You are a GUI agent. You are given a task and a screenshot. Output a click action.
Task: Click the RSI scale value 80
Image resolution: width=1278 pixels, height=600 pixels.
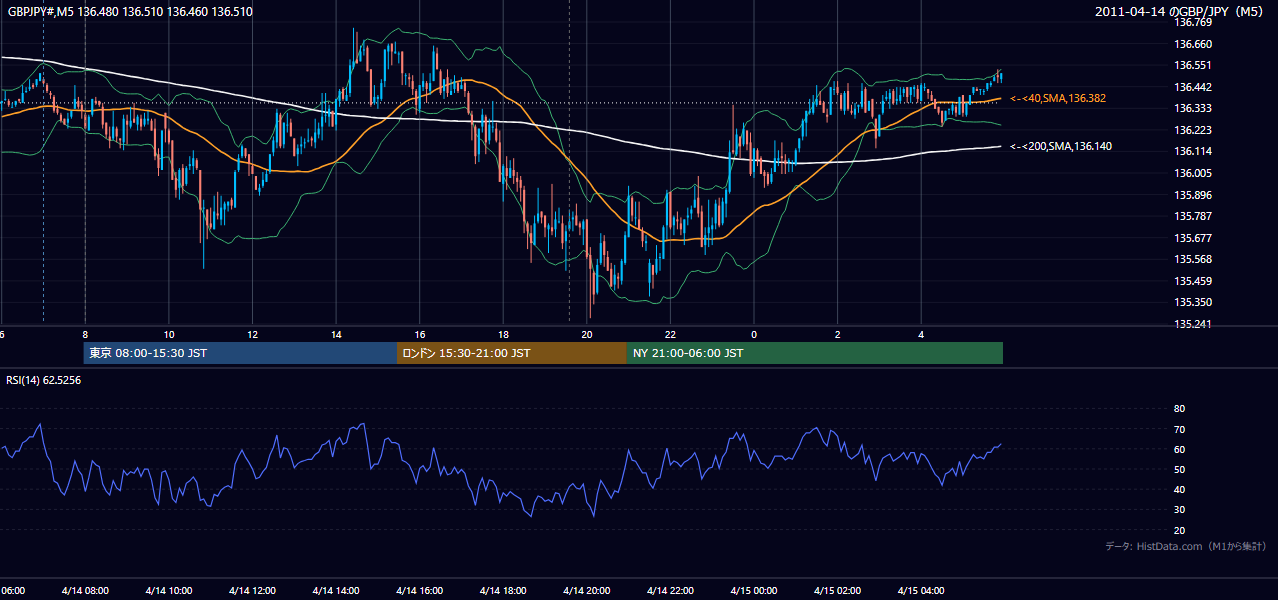1179,409
